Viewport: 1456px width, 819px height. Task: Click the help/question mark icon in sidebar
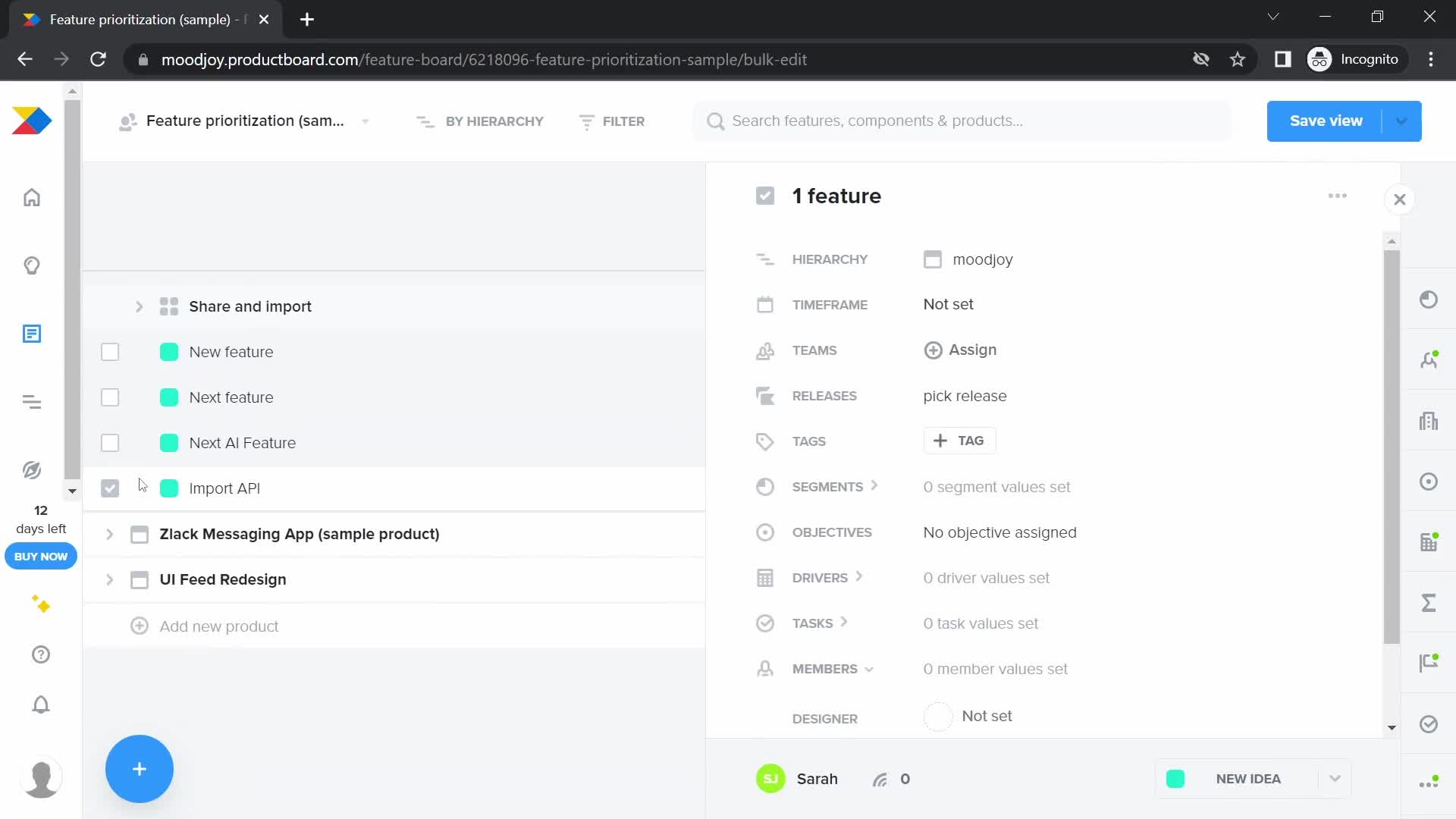coord(40,654)
